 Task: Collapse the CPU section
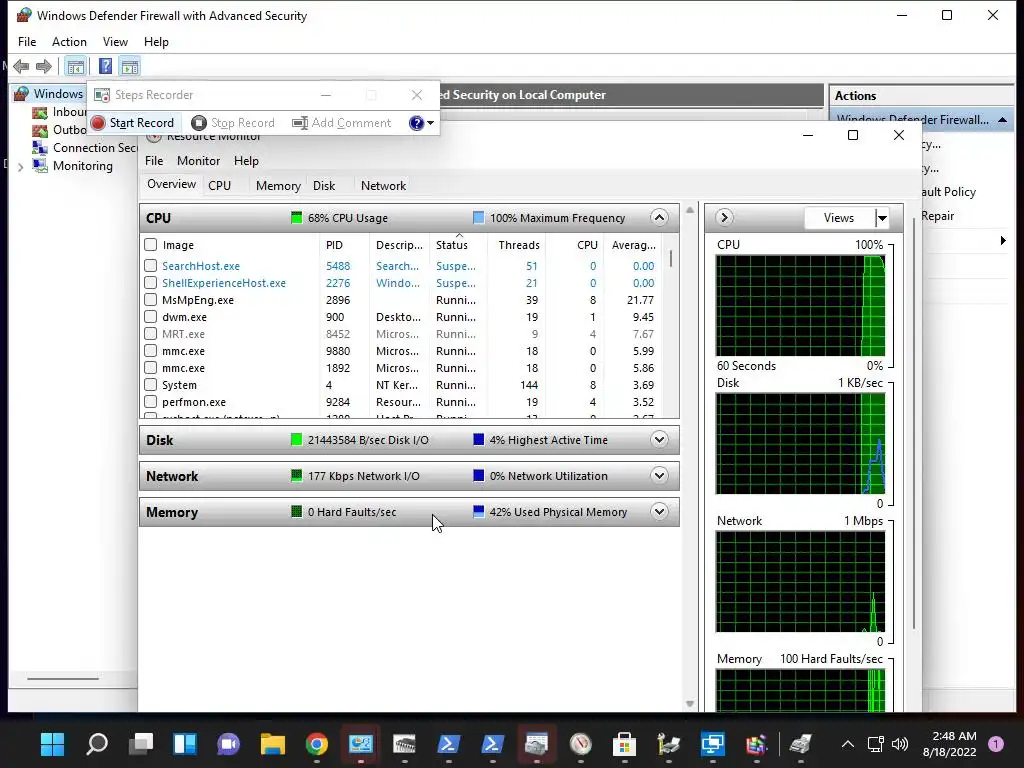coord(660,217)
